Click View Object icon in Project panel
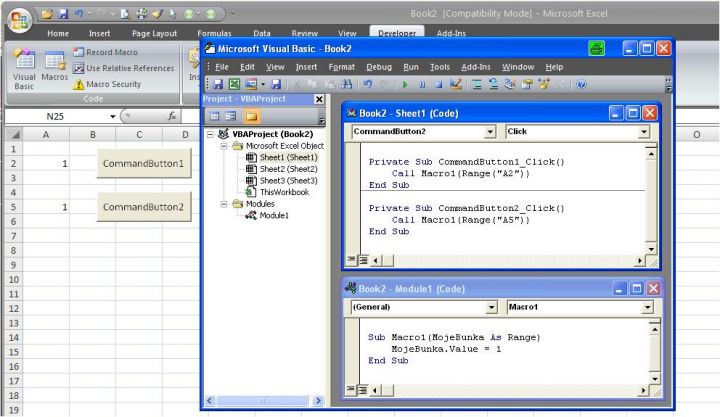Image resolution: width=720 pixels, height=417 pixels. coord(231,116)
